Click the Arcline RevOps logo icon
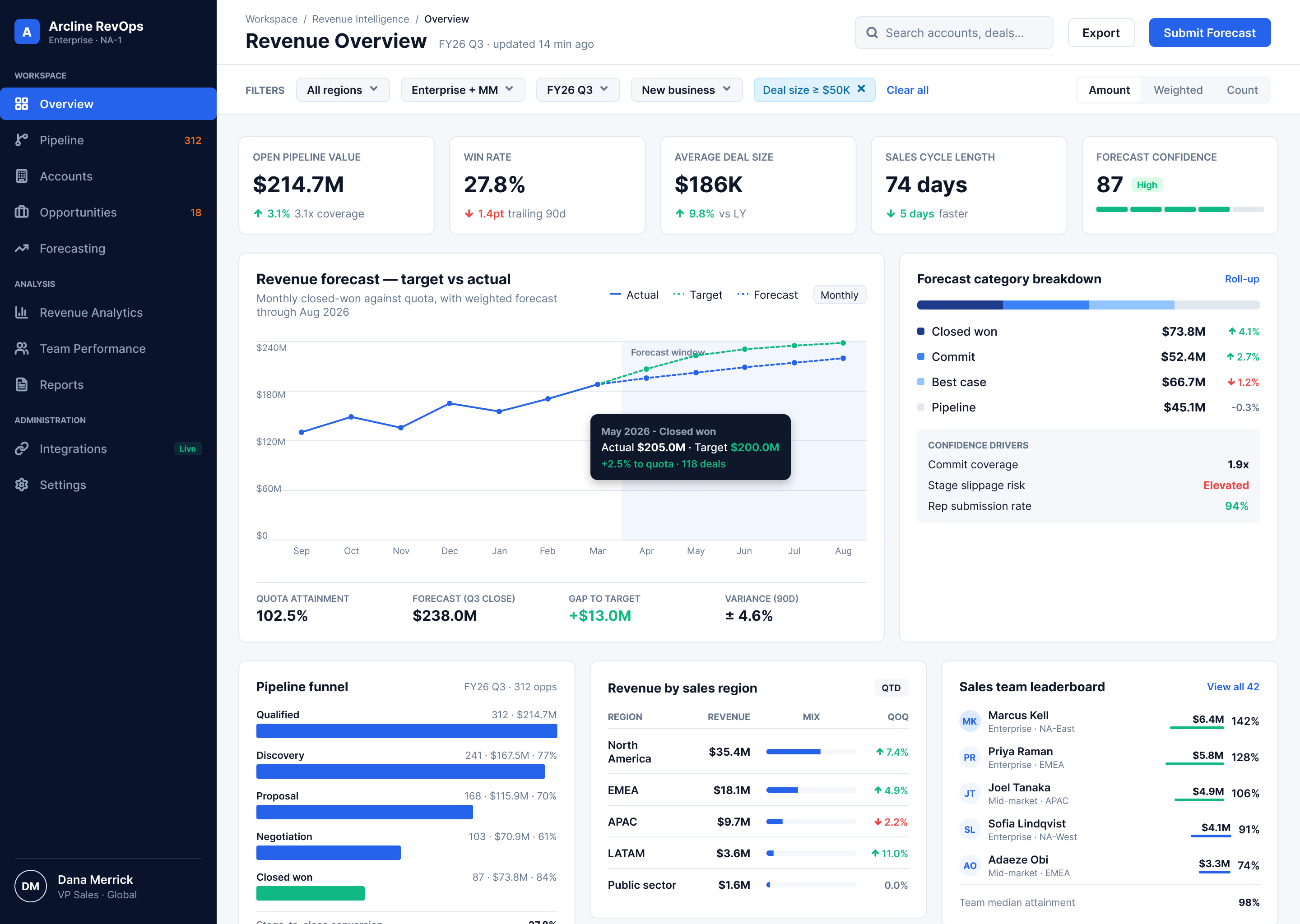Screen dimensions: 1300x924 click(x=27, y=32)
